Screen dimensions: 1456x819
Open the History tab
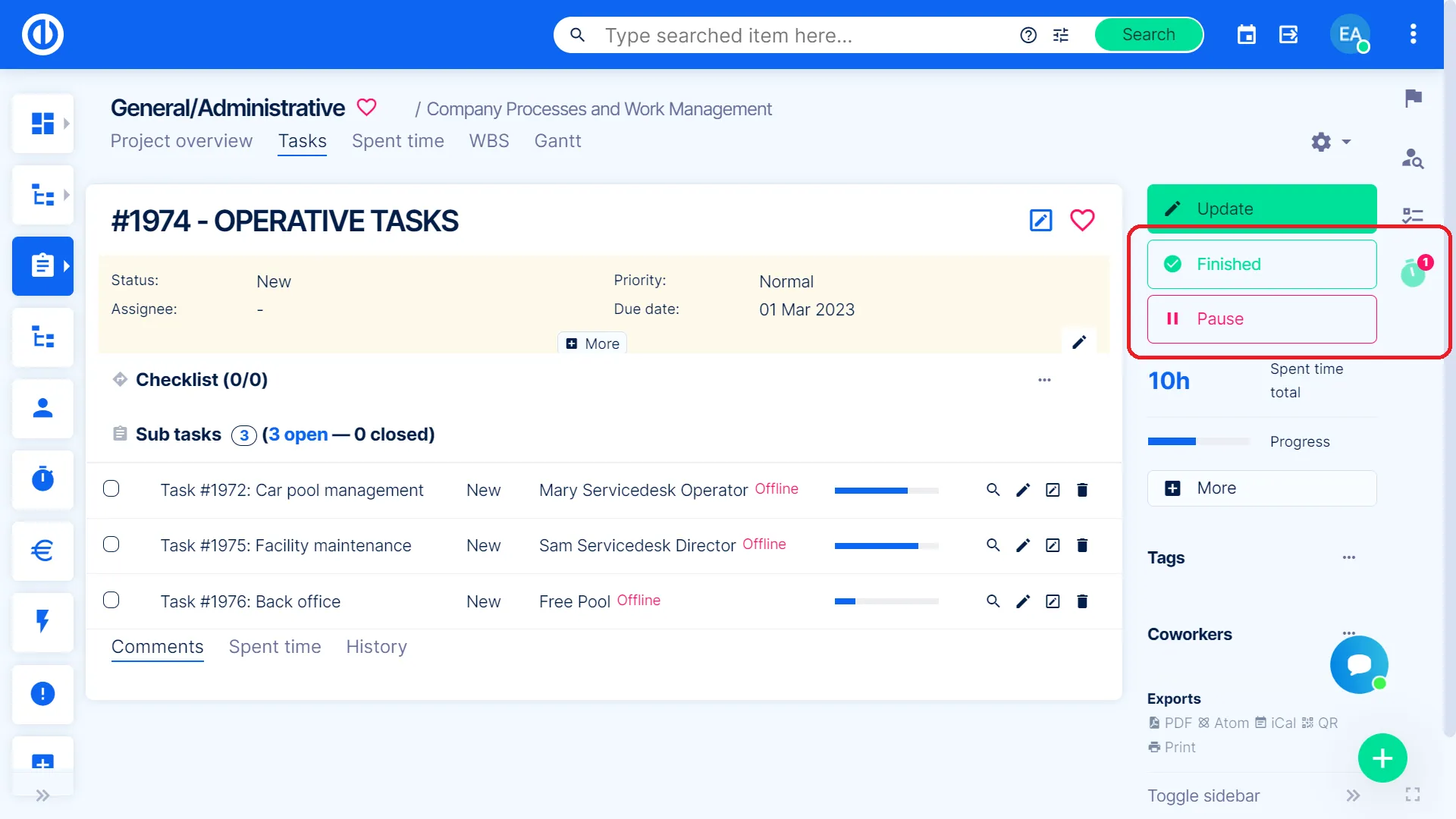376,647
